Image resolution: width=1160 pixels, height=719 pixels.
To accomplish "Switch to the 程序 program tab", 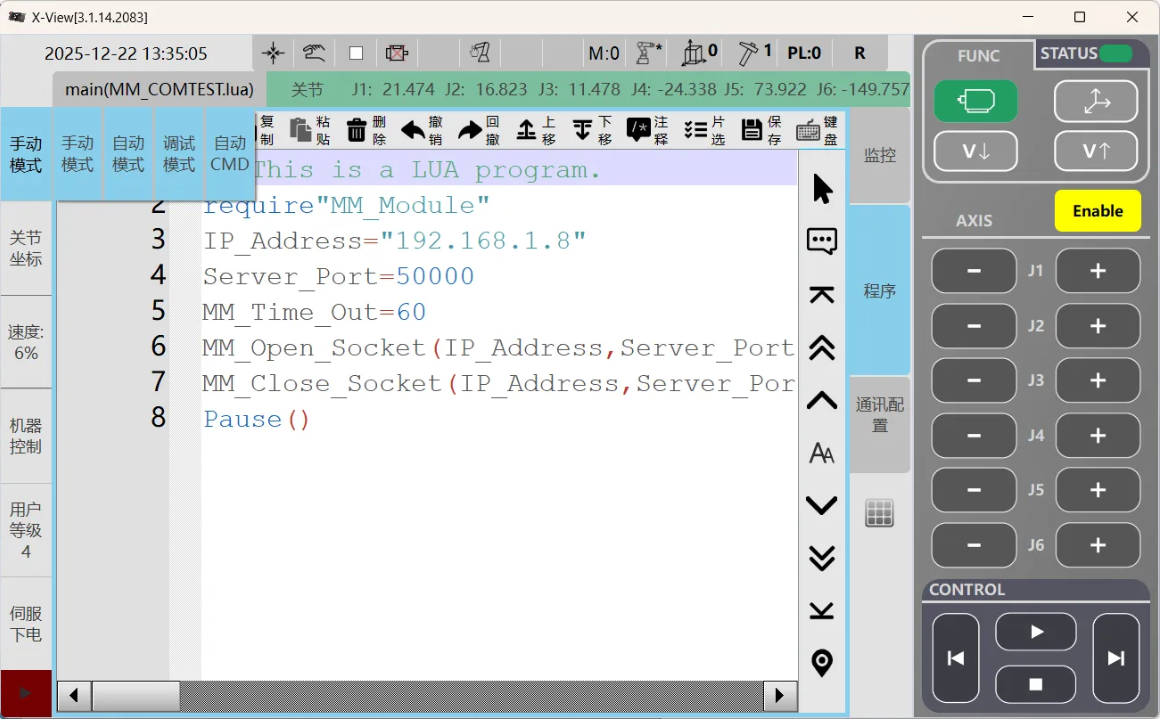I will (880, 291).
